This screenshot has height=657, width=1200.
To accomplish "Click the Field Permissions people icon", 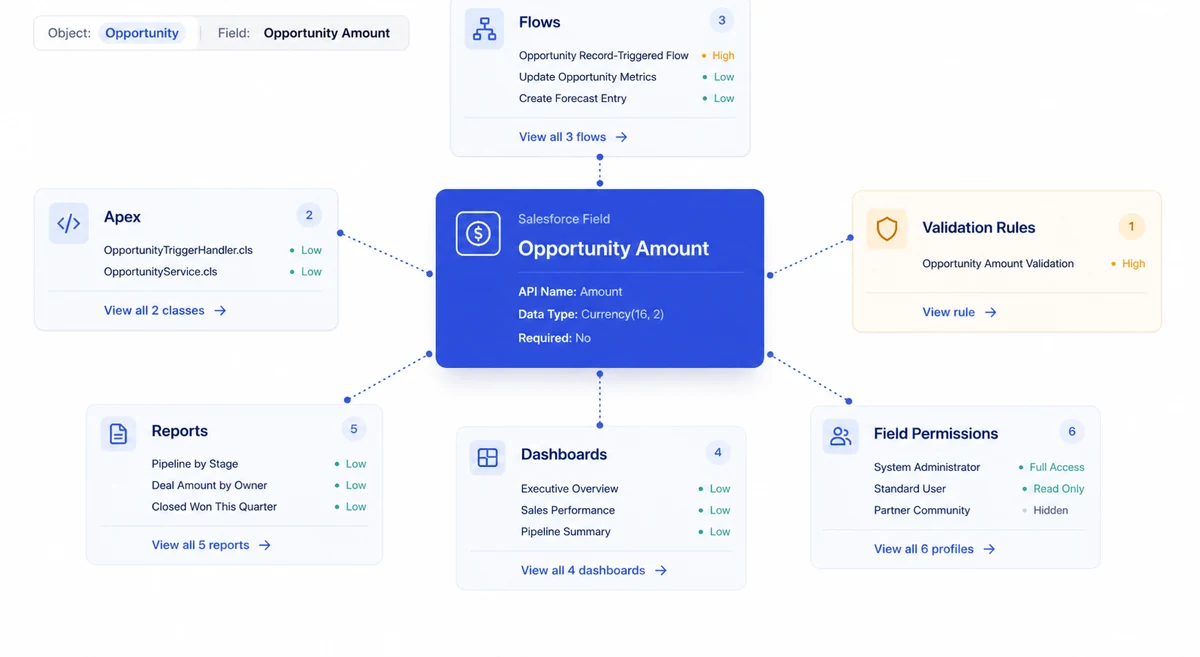I will [840, 436].
